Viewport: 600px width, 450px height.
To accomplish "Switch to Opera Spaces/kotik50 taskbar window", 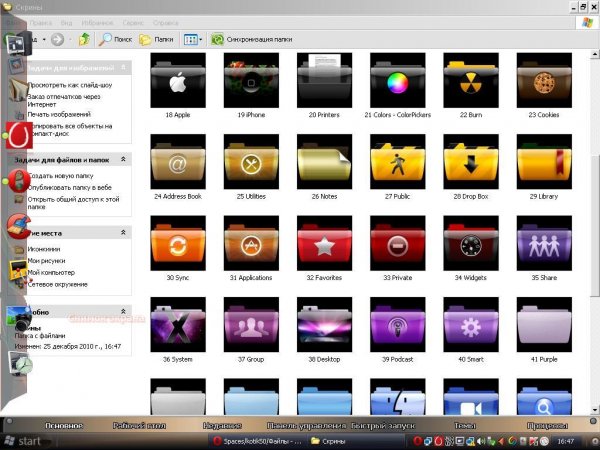I will (258, 441).
